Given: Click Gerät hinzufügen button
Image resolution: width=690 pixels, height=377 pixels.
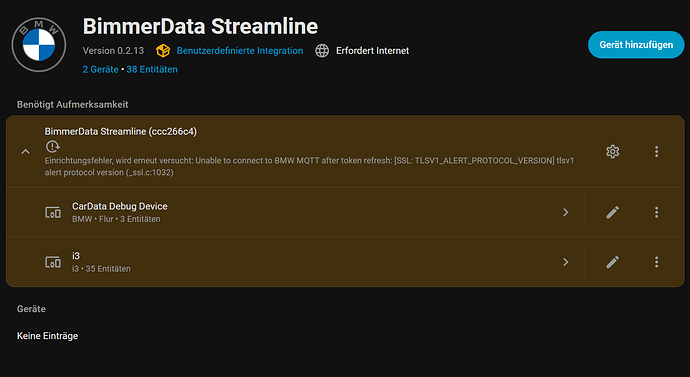Looking at the screenshot, I should coord(636,45).
